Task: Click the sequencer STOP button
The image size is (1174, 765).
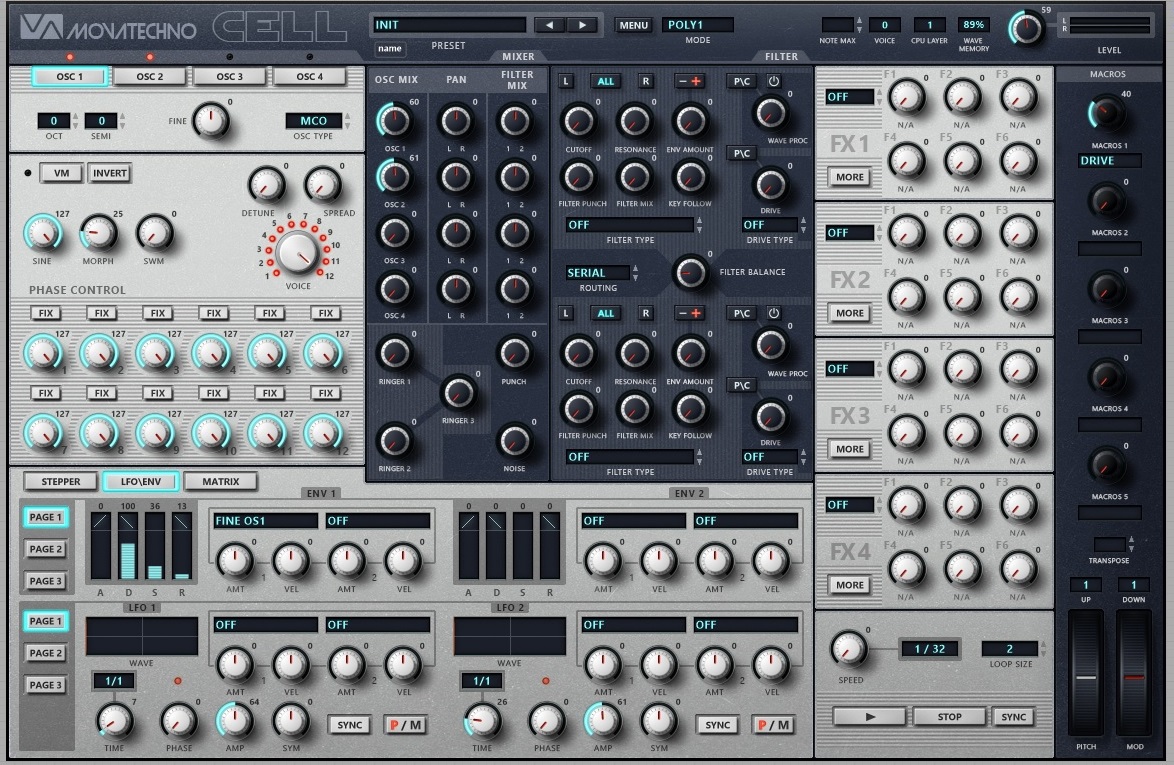Action: (x=949, y=716)
